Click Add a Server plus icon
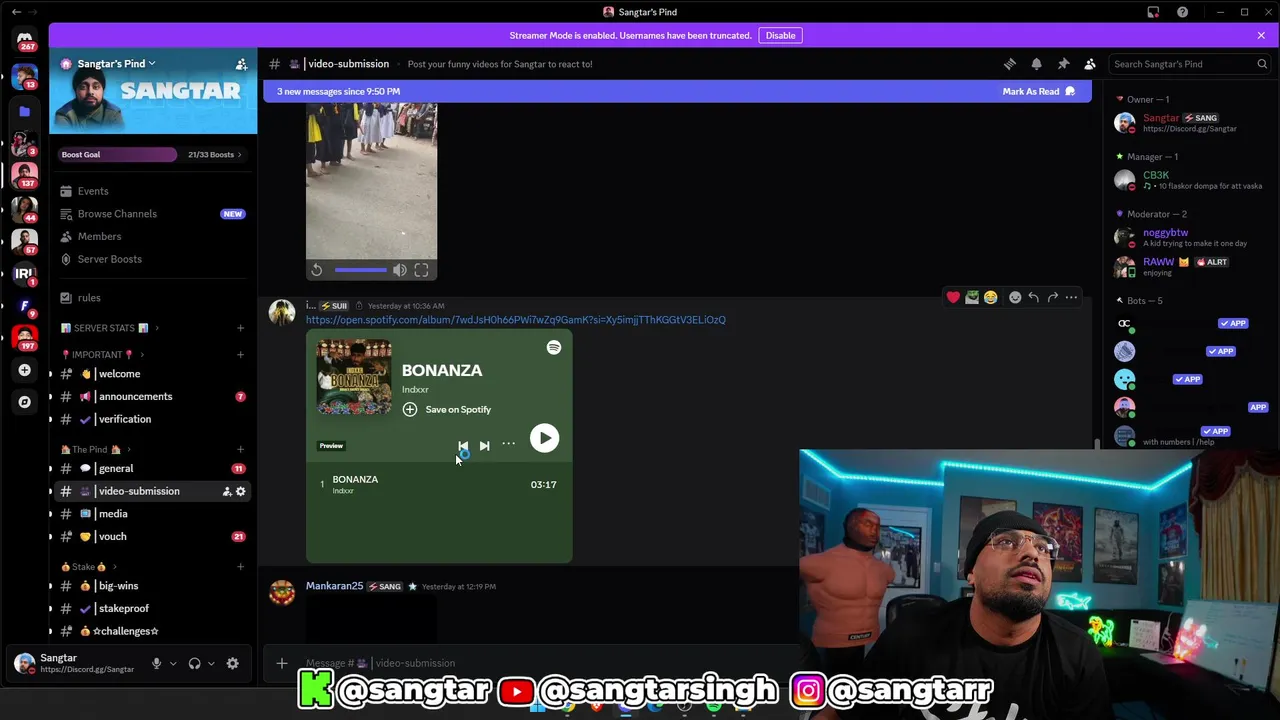The height and width of the screenshot is (720, 1280). [x=24, y=370]
